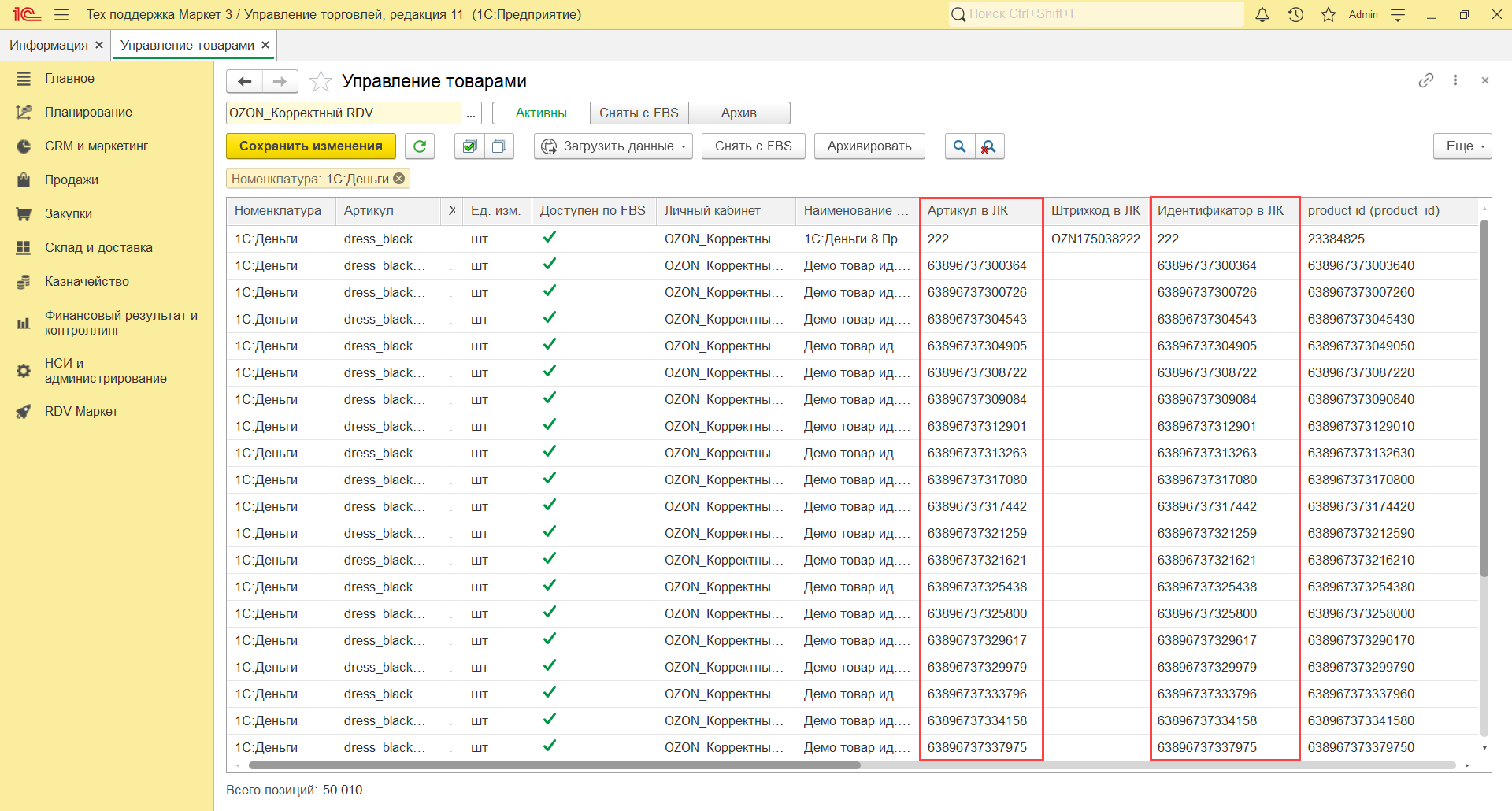Screen dimensions: 1512x811
Task: Add Управление товарами to favorites with star
Action: coord(321,81)
